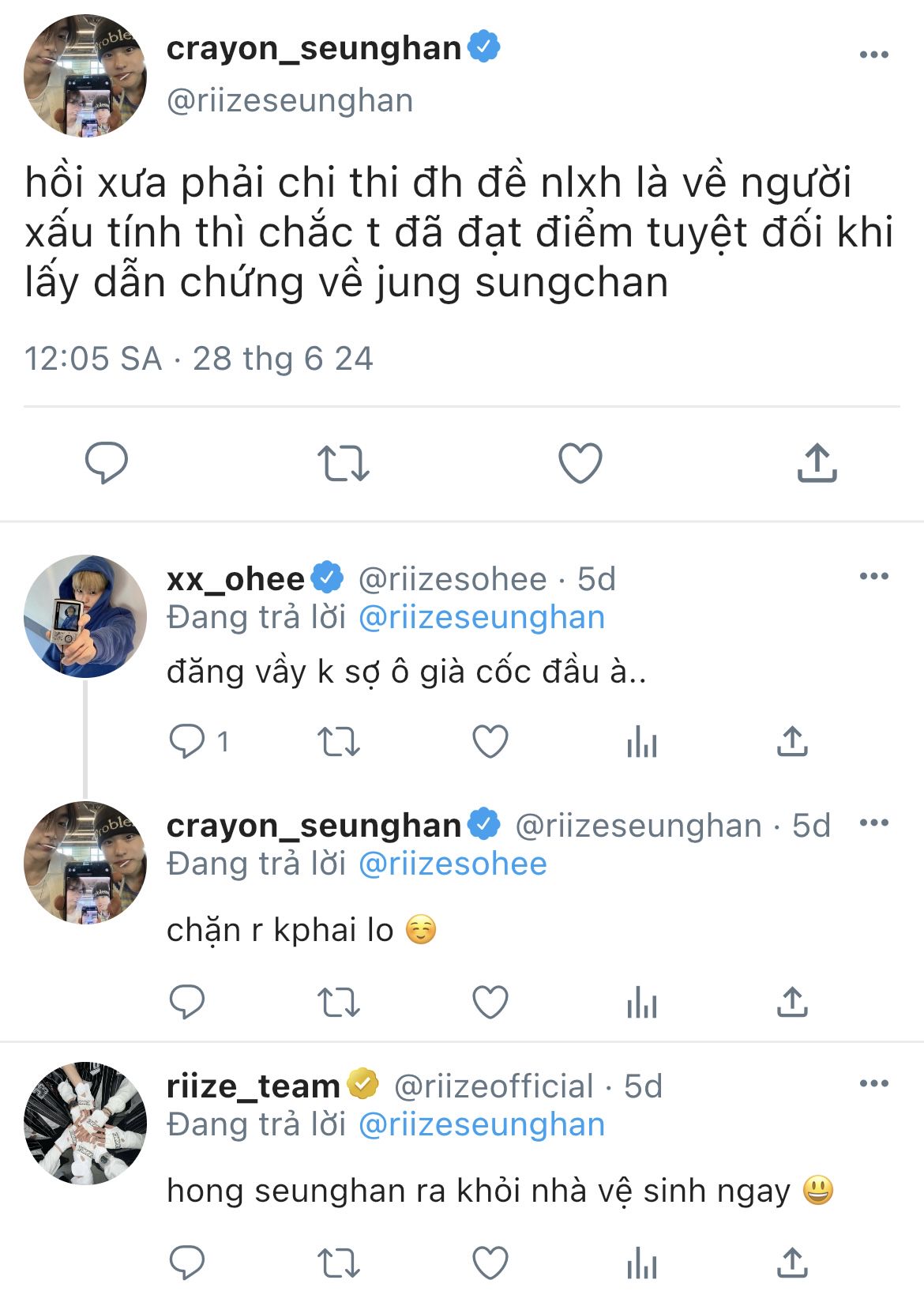The width and height of the screenshot is (924, 1295).
Task: Share the main crayon_seunghan tweet
Action: pos(817,463)
